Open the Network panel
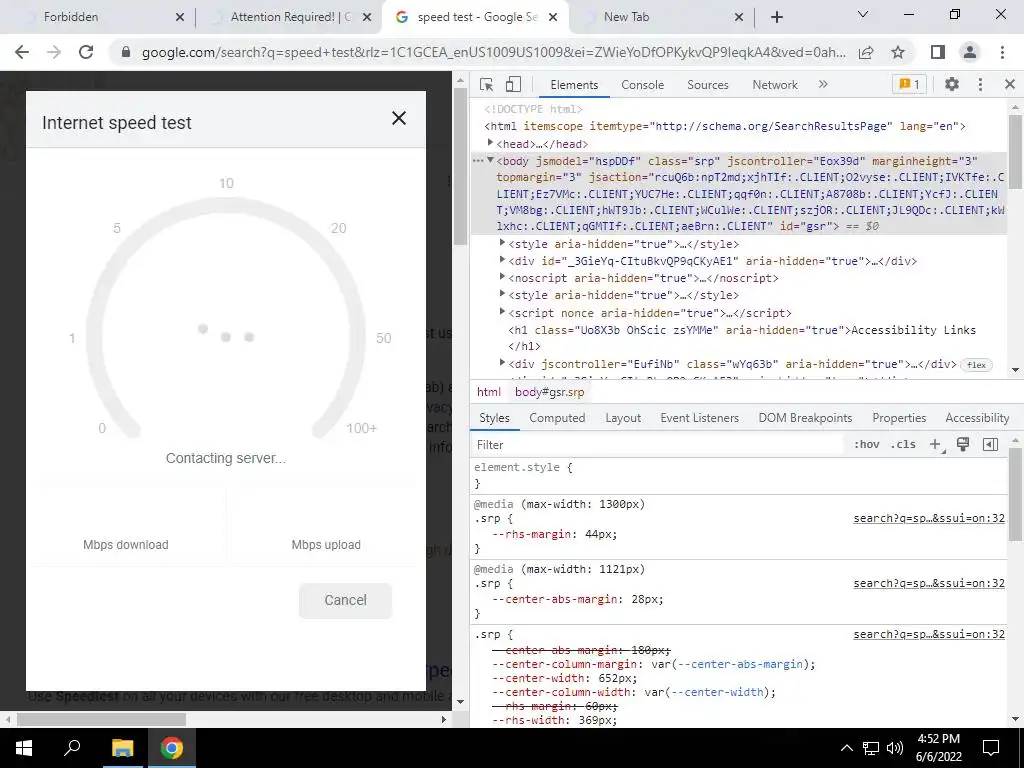The height and width of the screenshot is (768, 1024). point(775,84)
